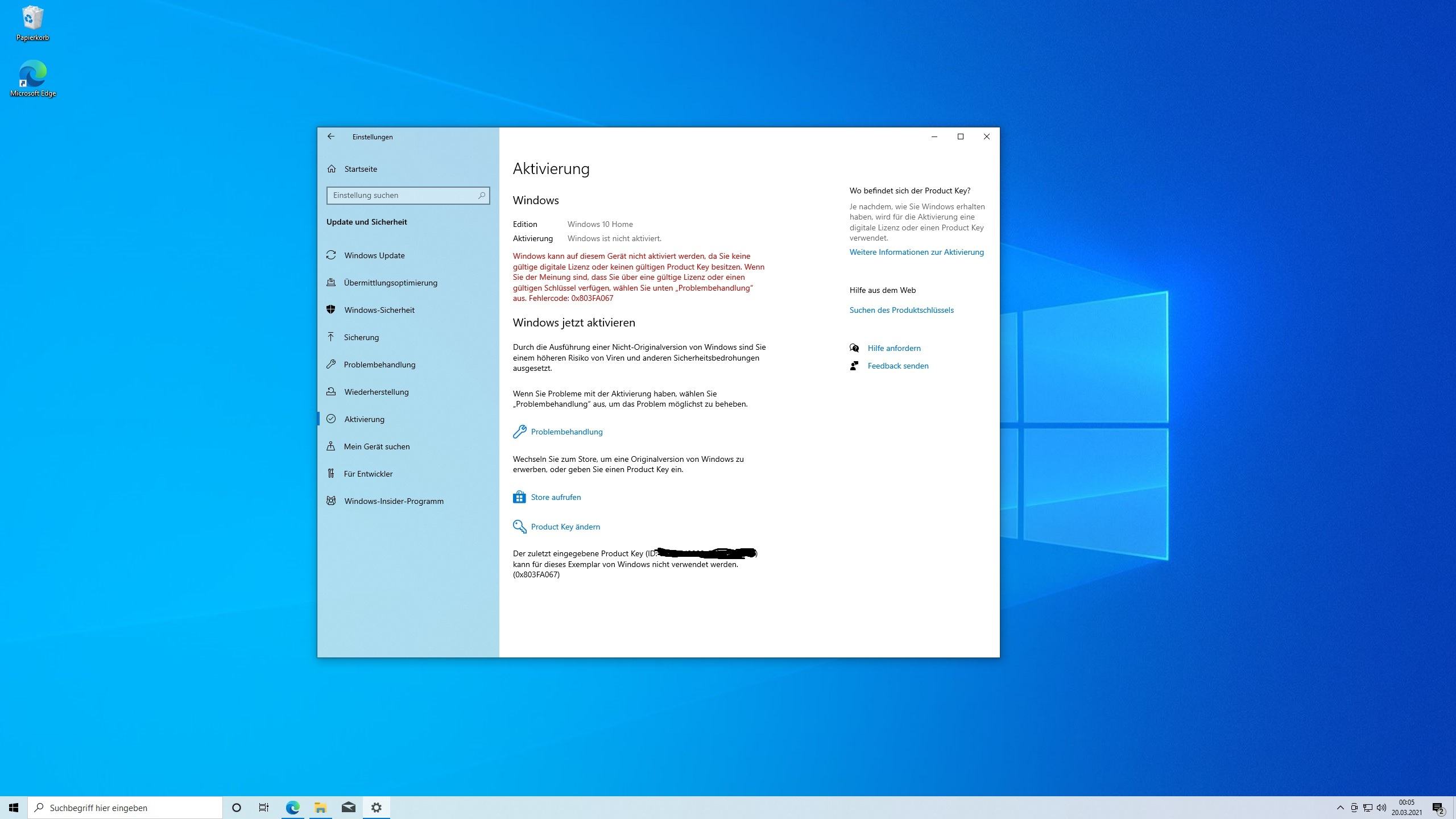Minimize the Einstellungen window
Screen dimensions: 1456x819
[x=934, y=136]
